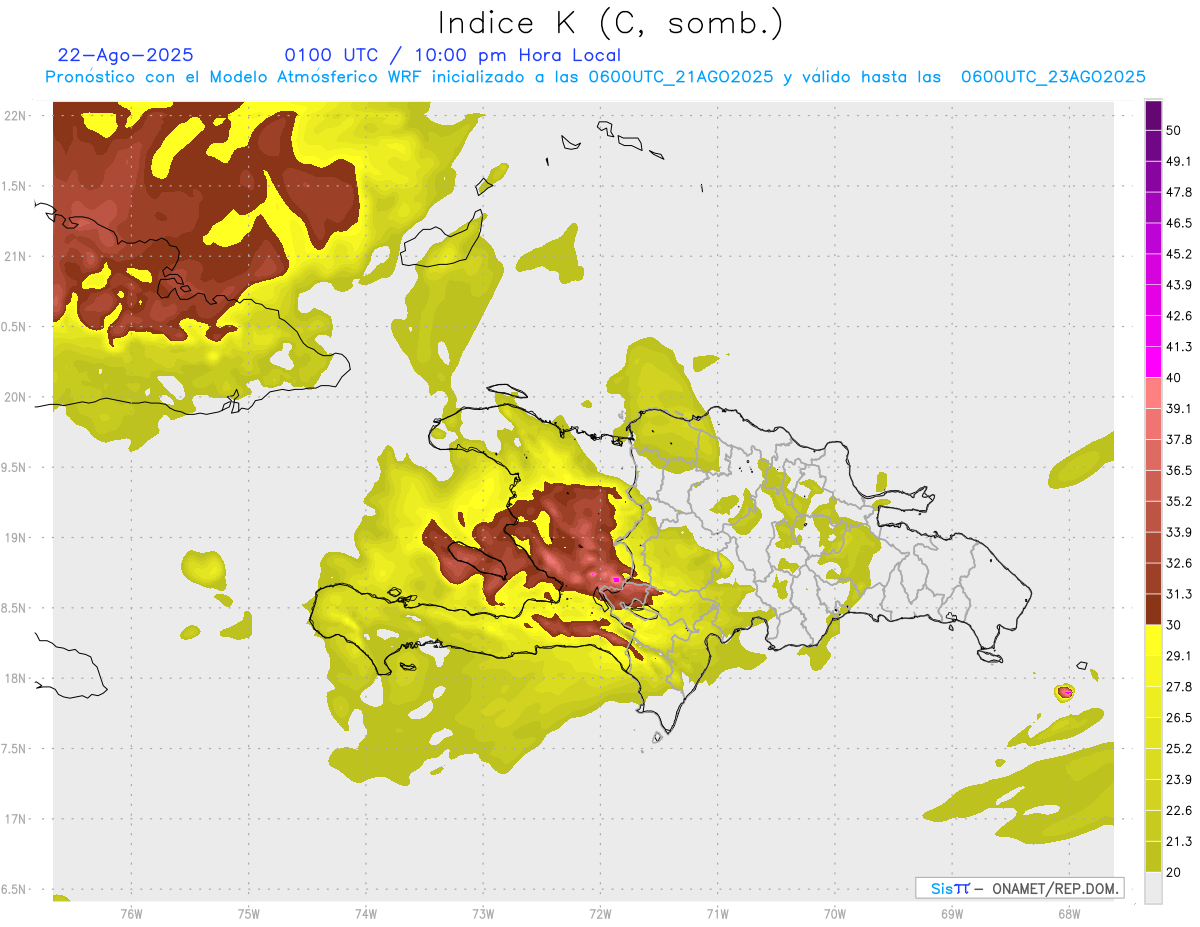Click the 20N latitude label
Viewport: 1200px width, 927px height.
[x=14, y=397]
